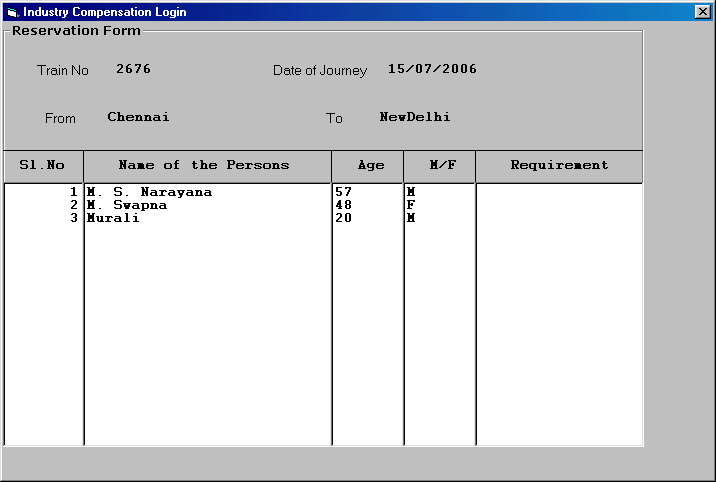
Task: Click the M/F column header
Action: click(x=440, y=167)
